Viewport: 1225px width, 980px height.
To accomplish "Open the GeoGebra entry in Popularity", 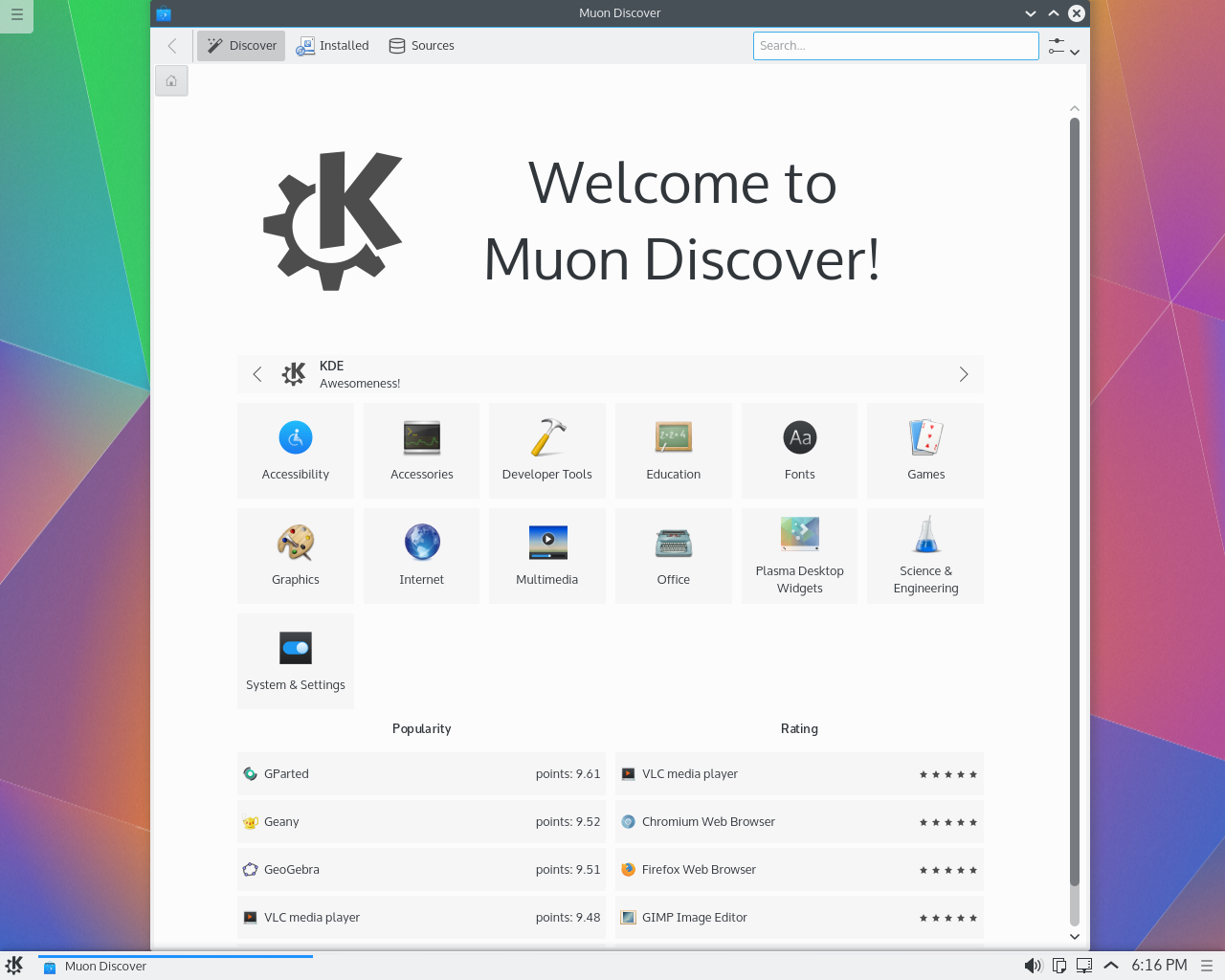I will [x=421, y=870].
